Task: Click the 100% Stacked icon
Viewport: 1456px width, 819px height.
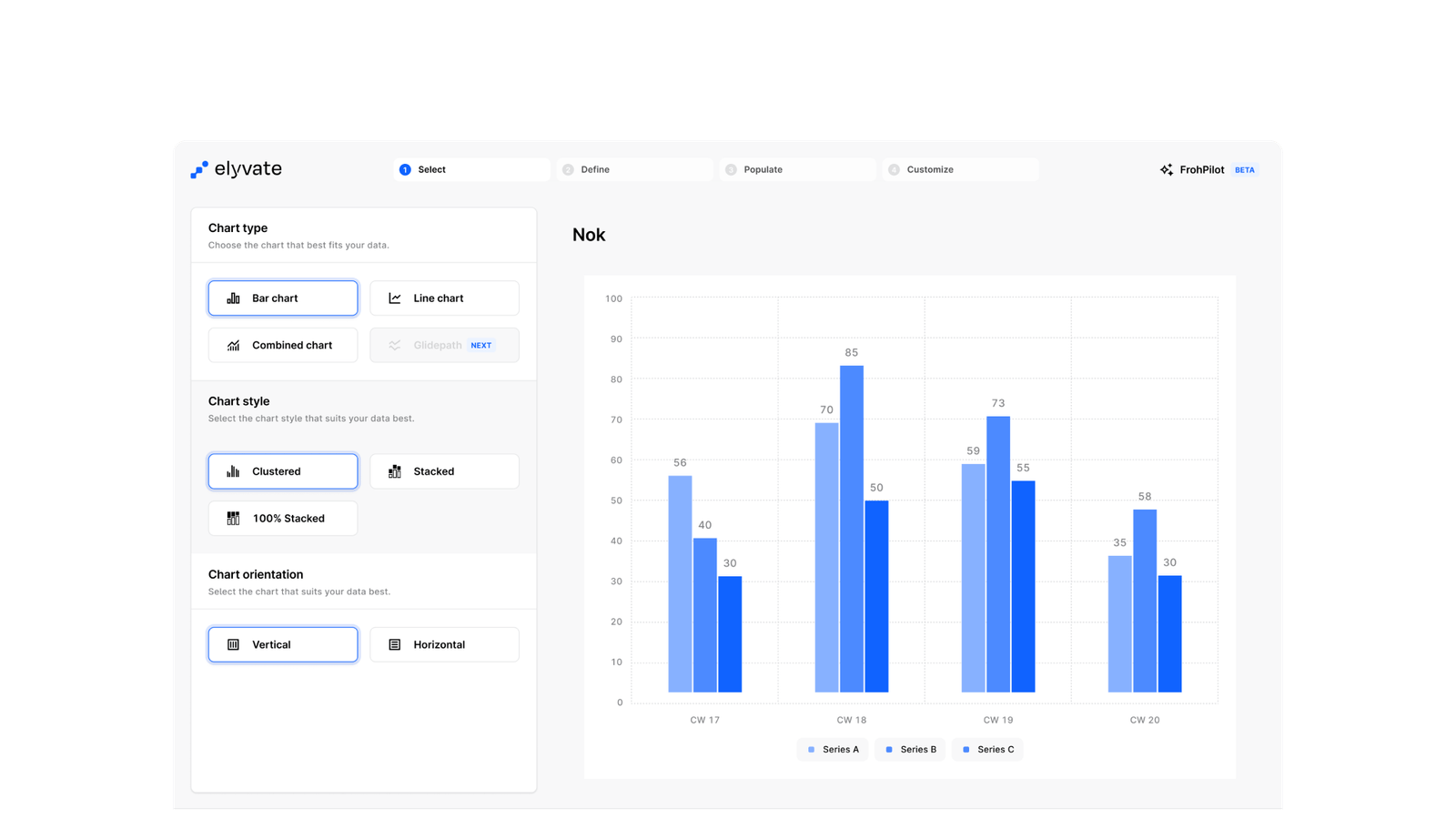Action: (233, 518)
